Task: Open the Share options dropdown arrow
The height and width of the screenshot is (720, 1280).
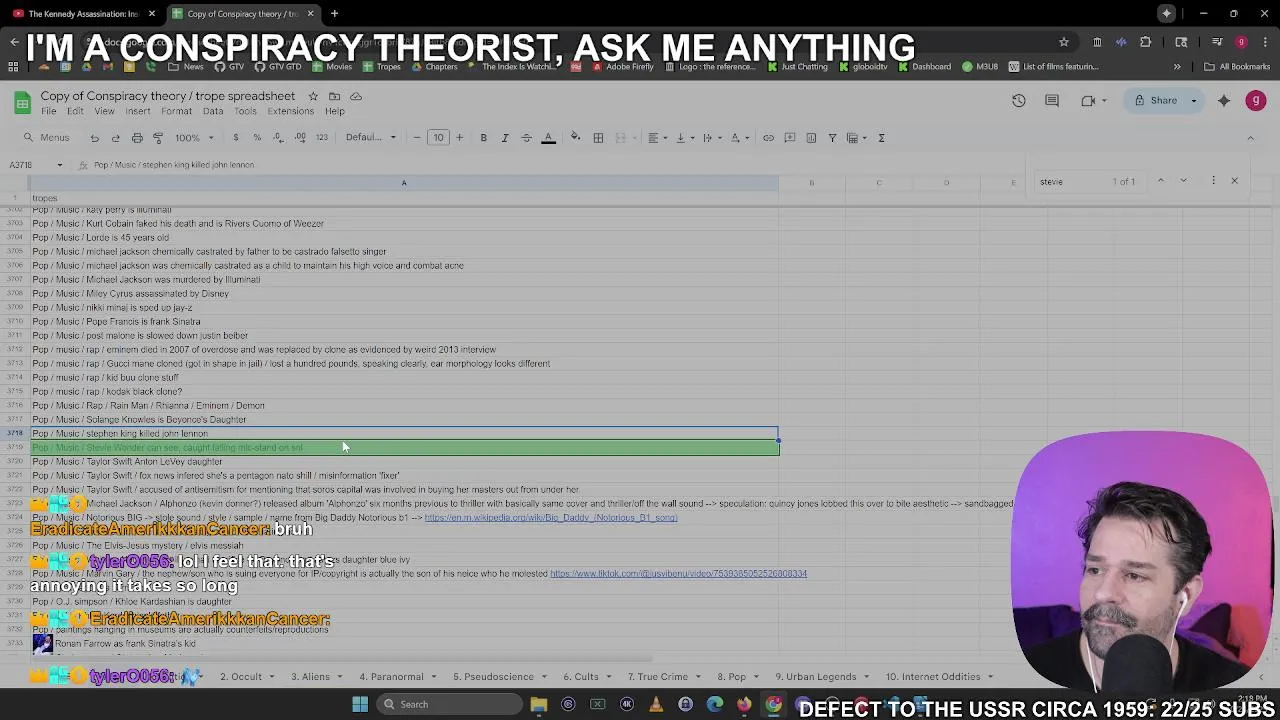Action: click(x=1194, y=100)
